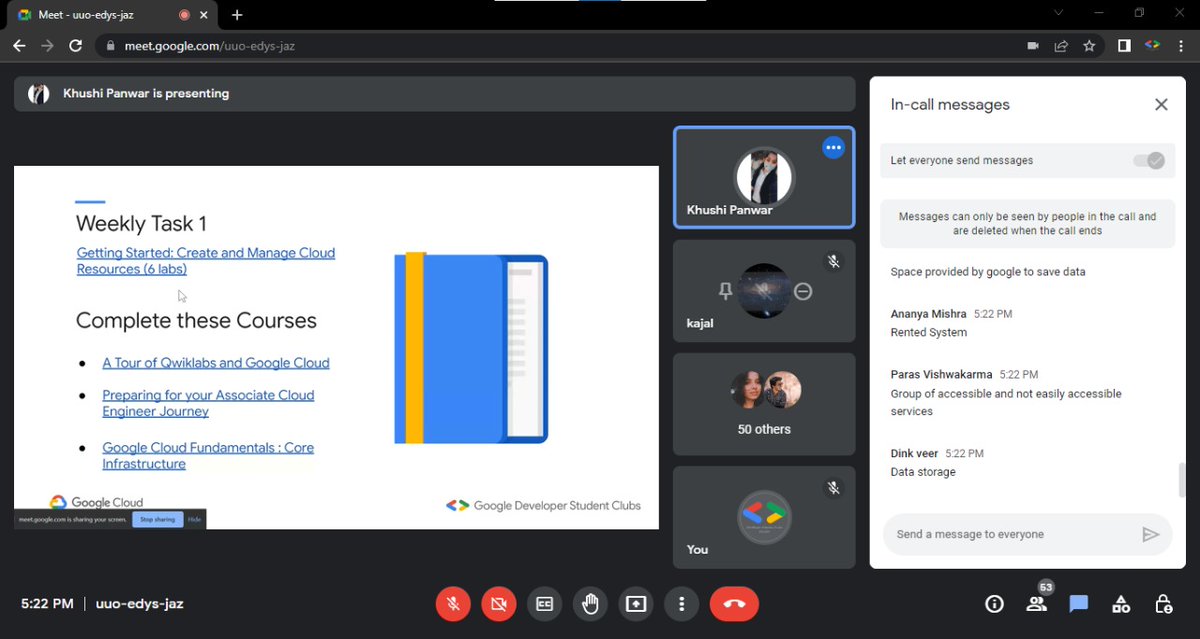
Task: Share this page icon in address bar
Action: pyautogui.click(x=1061, y=45)
